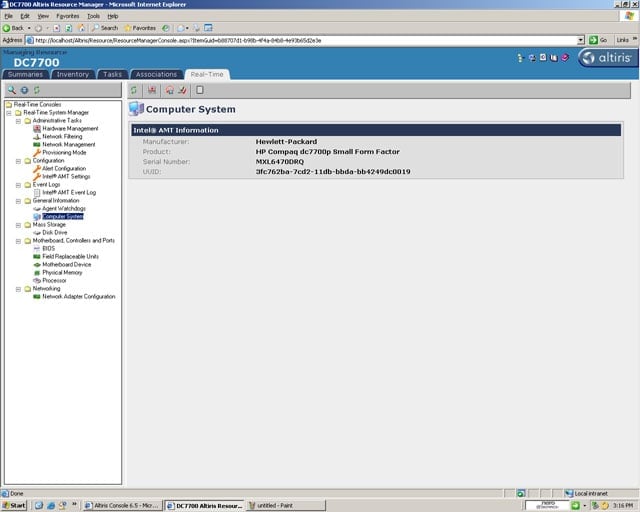Click the red computer icon in content toolbar
Viewport: 640px width, 512px height.
[152, 90]
